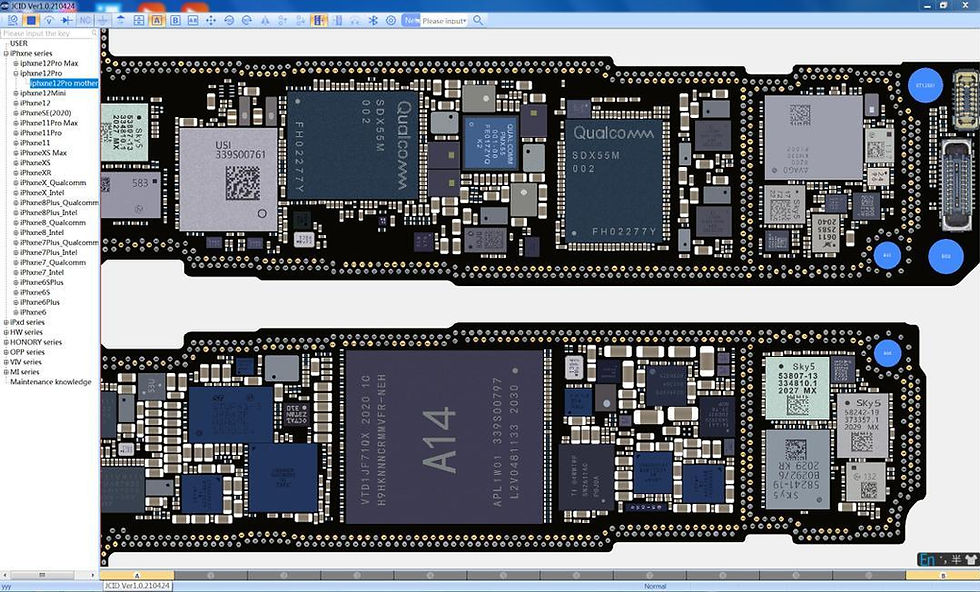Click the magnifier search icon after combo box
Screen dimensions: 980x592
click(x=478, y=21)
